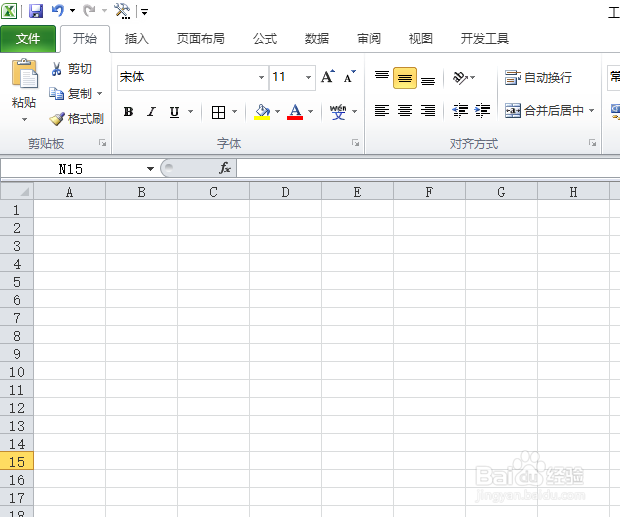
Task: Toggle Italic formatting
Action: point(151,112)
